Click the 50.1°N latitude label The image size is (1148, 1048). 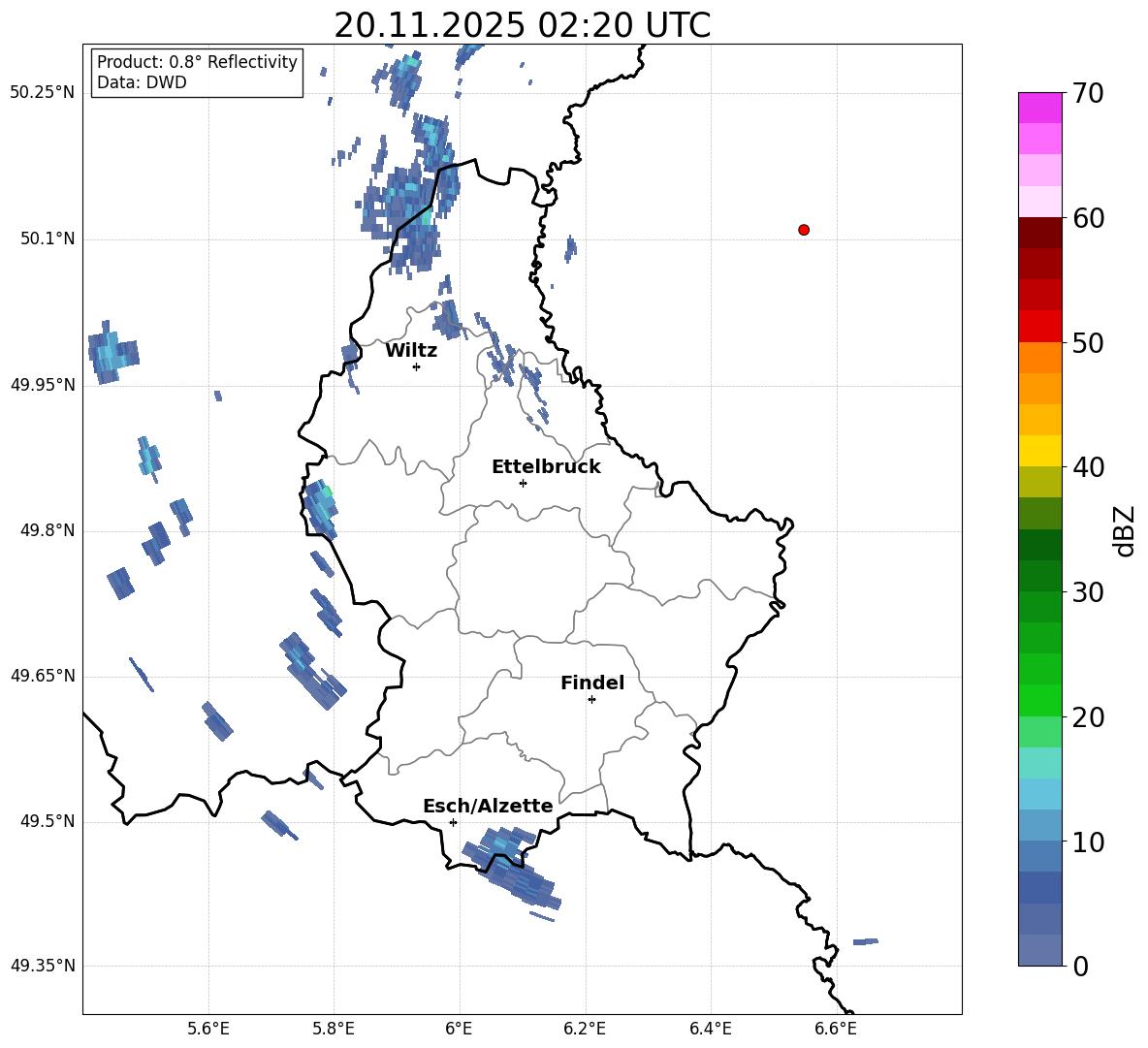coord(48,238)
